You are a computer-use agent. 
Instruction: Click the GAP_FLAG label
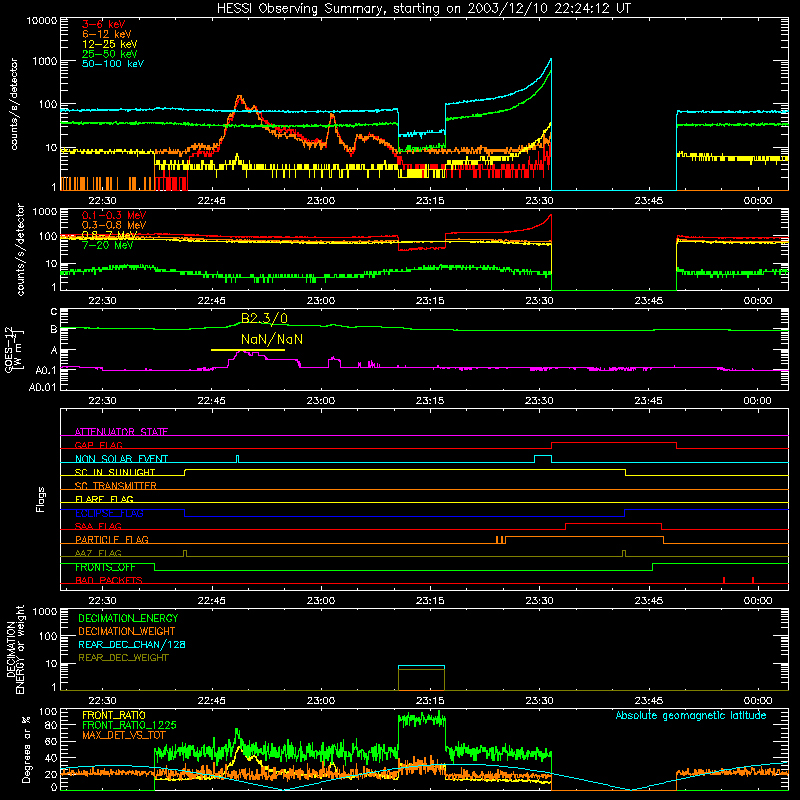[98, 445]
